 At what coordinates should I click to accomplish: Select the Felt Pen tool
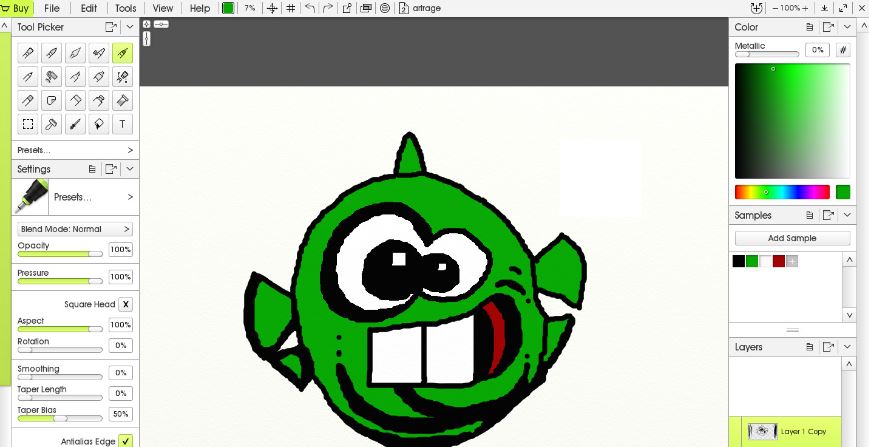(75, 77)
